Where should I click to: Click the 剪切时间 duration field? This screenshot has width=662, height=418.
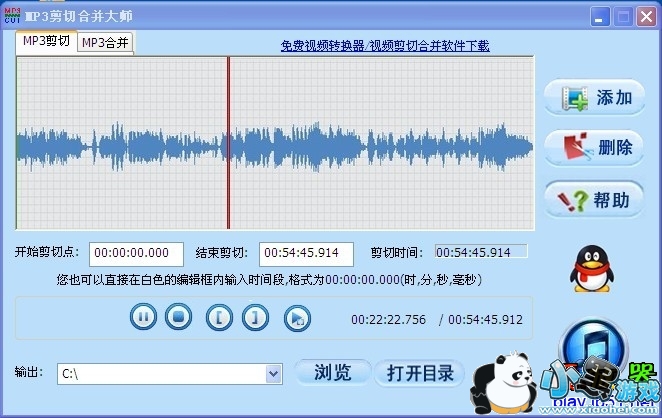click(x=481, y=252)
